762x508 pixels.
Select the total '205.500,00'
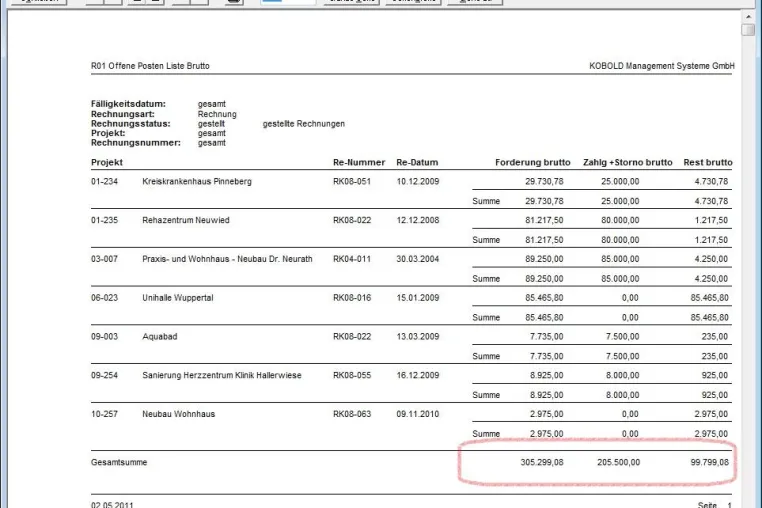(618, 462)
